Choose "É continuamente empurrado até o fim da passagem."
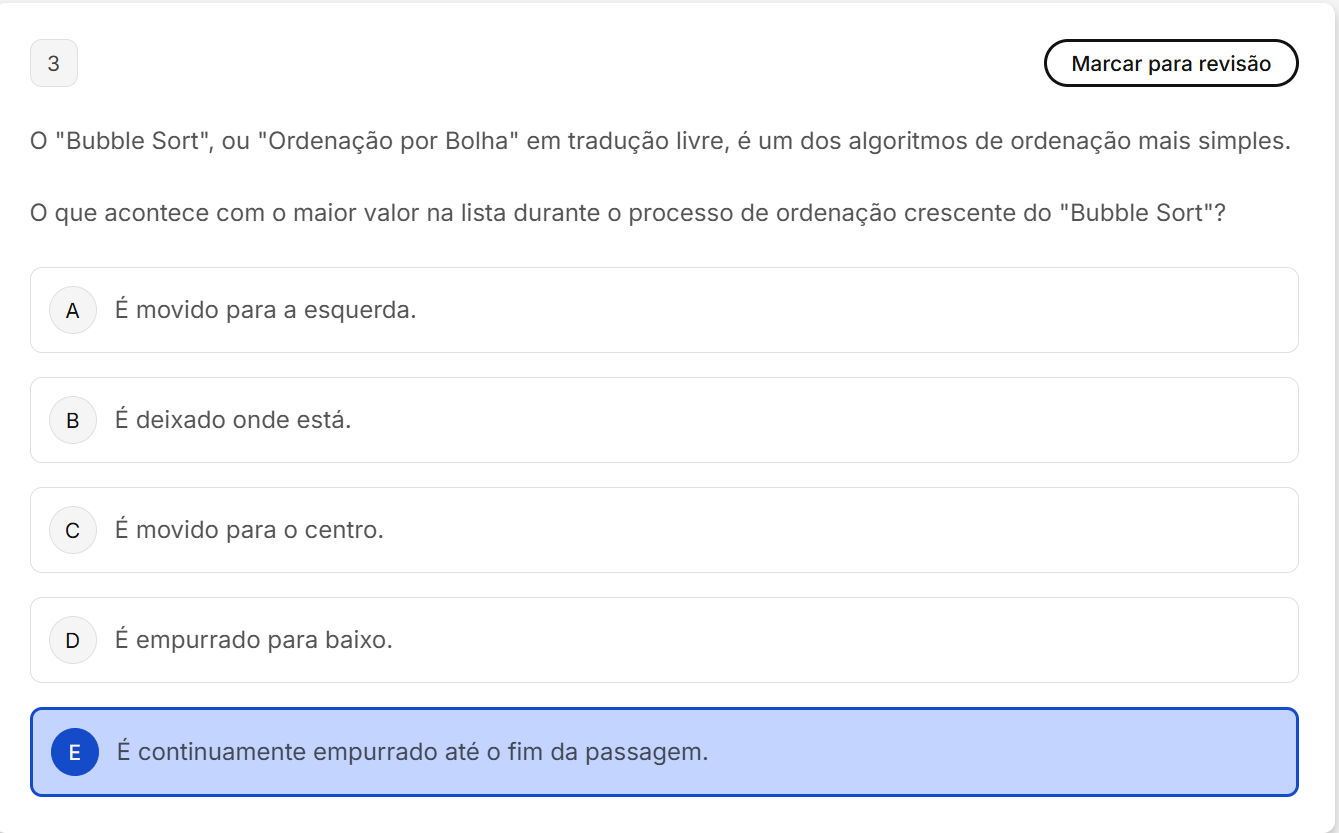Viewport: 1339px width, 833px height. coord(412,752)
